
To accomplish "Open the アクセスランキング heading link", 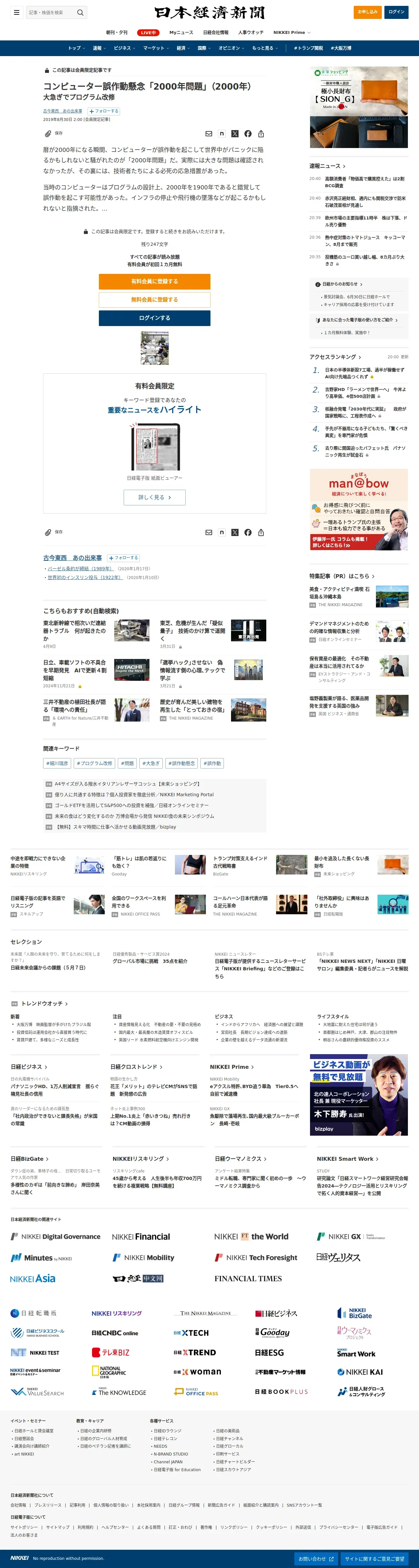I will point(335,357).
